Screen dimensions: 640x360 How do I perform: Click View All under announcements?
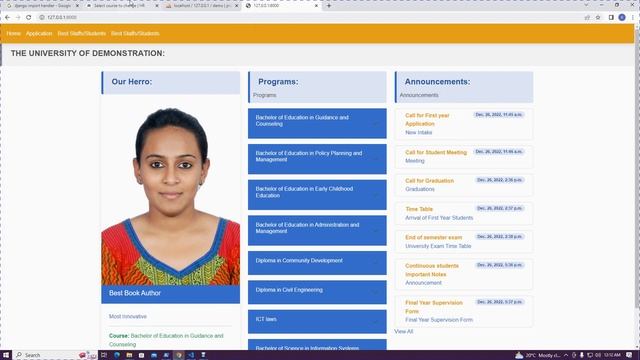[404, 331]
